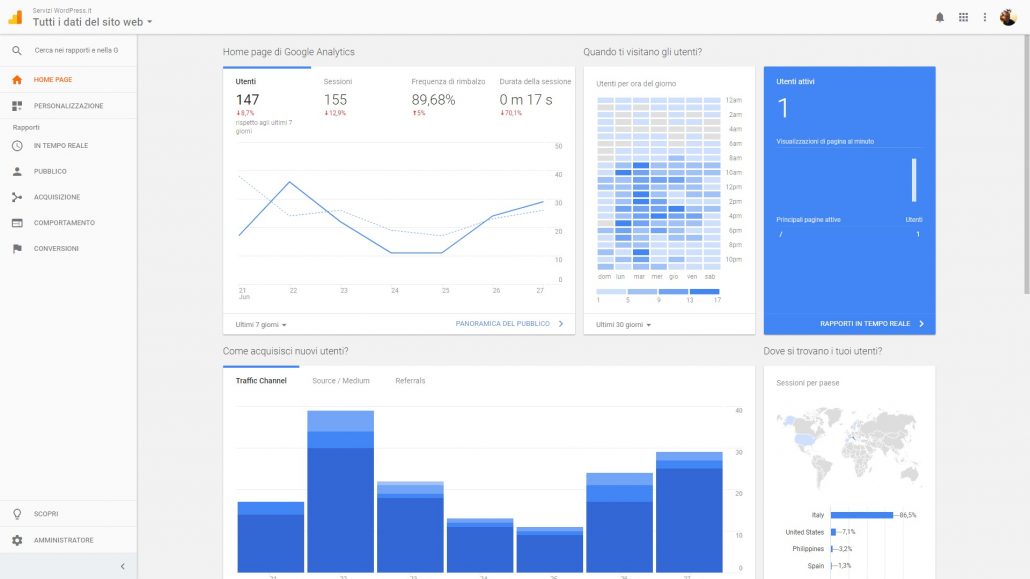The width and height of the screenshot is (1030, 579).
Task: Click the Personalizzazione dashboard icon
Action: point(17,106)
